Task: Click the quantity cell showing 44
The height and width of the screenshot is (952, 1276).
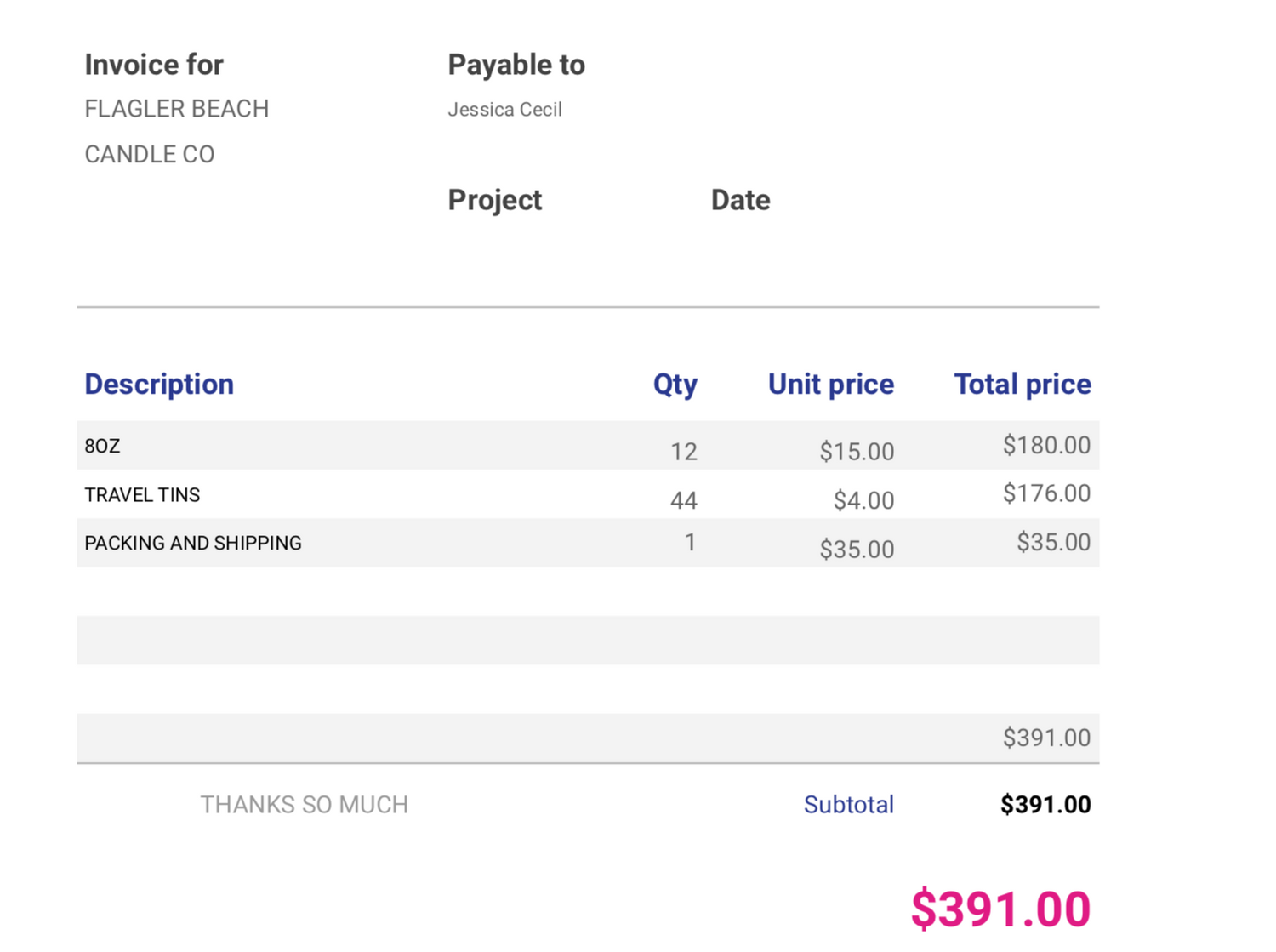Action: [x=683, y=500]
